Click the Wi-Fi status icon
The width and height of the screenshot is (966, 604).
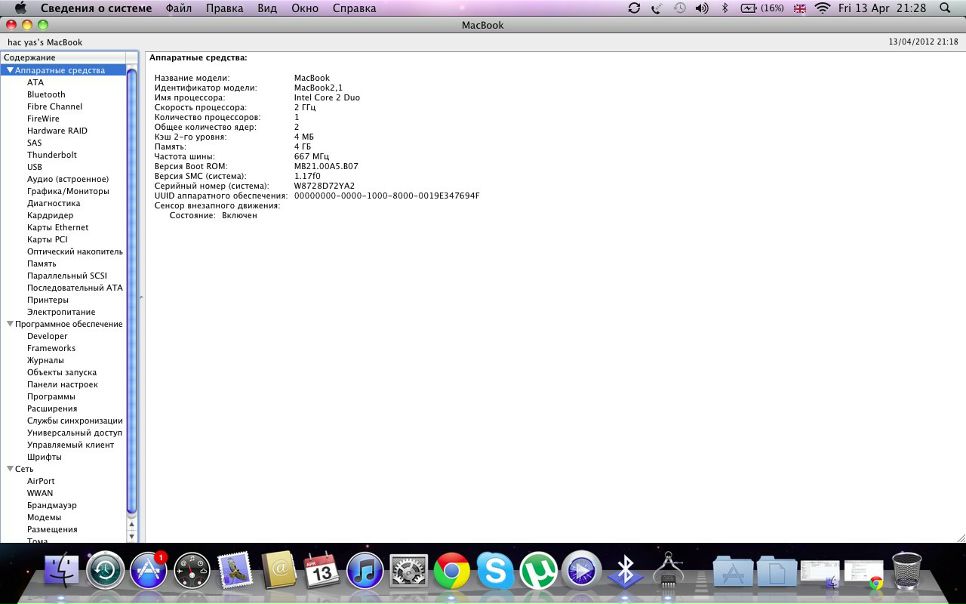click(x=822, y=8)
